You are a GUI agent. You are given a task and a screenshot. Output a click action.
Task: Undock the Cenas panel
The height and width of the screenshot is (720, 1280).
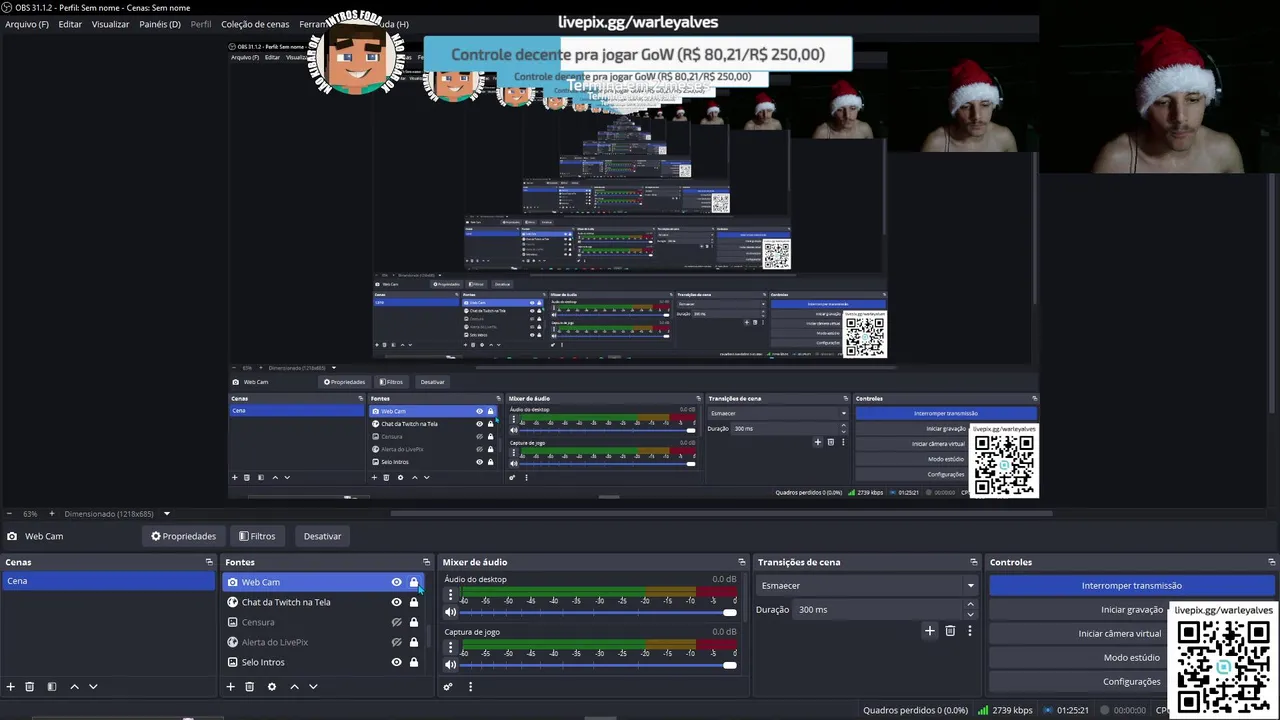tap(209, 562)
